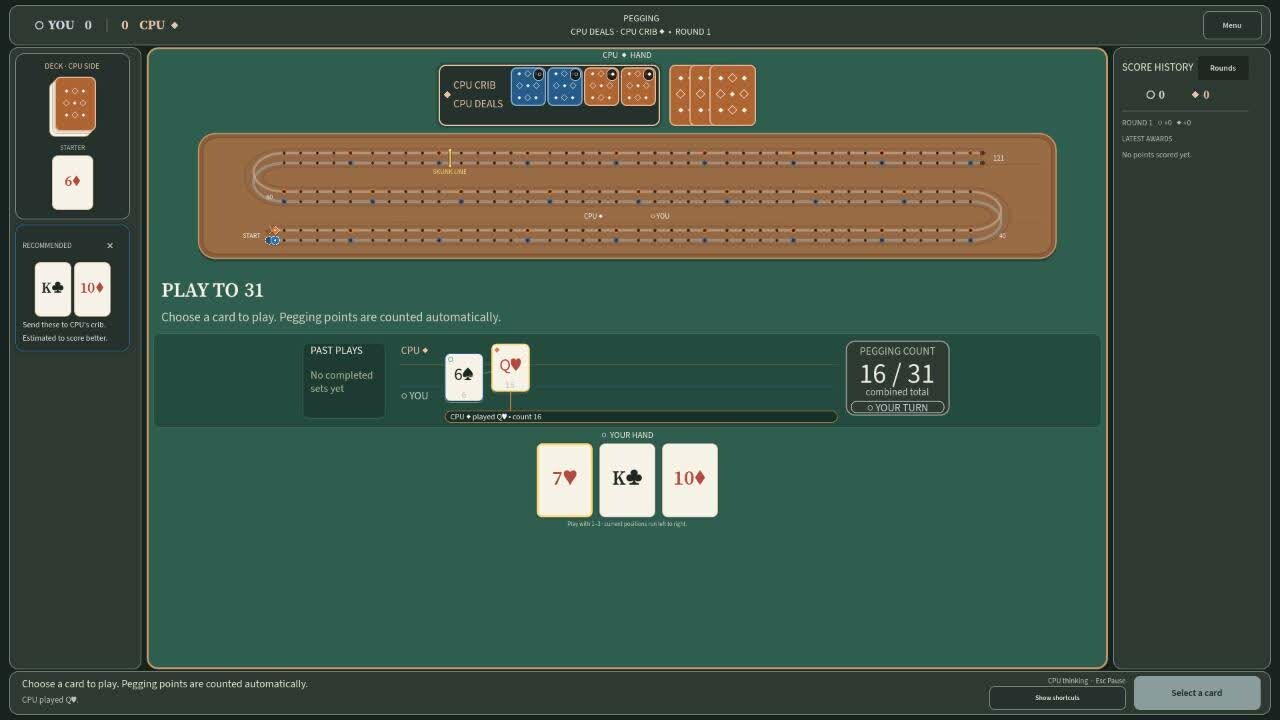Click the PLAY TO 31 heading
This screenshot has width=1280, height=720.
(x=213, y=290)
